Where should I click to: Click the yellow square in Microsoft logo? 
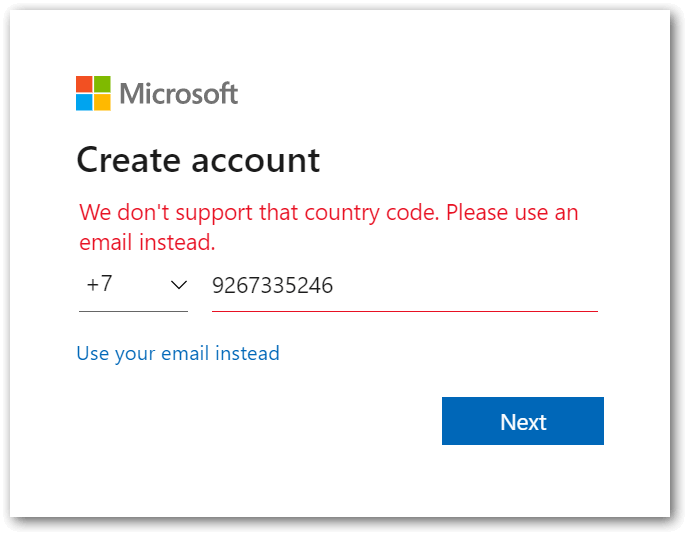[x=102, y=102]
